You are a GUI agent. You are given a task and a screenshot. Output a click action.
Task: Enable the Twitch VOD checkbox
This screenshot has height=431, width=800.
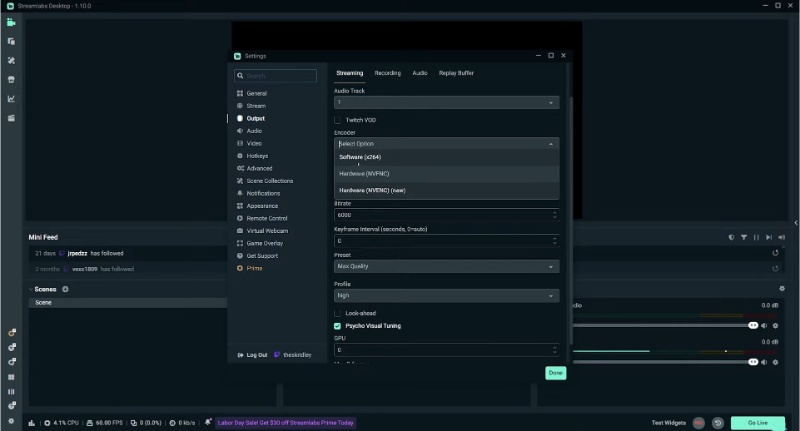pyautogui.click(x=337, y=120)
